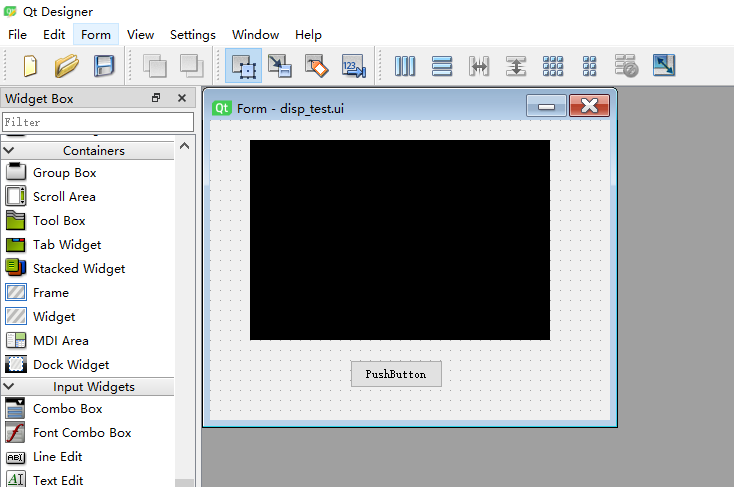Switch to Edit Buddies mode
Screen dimensions: 734x487
pos(316,66)
